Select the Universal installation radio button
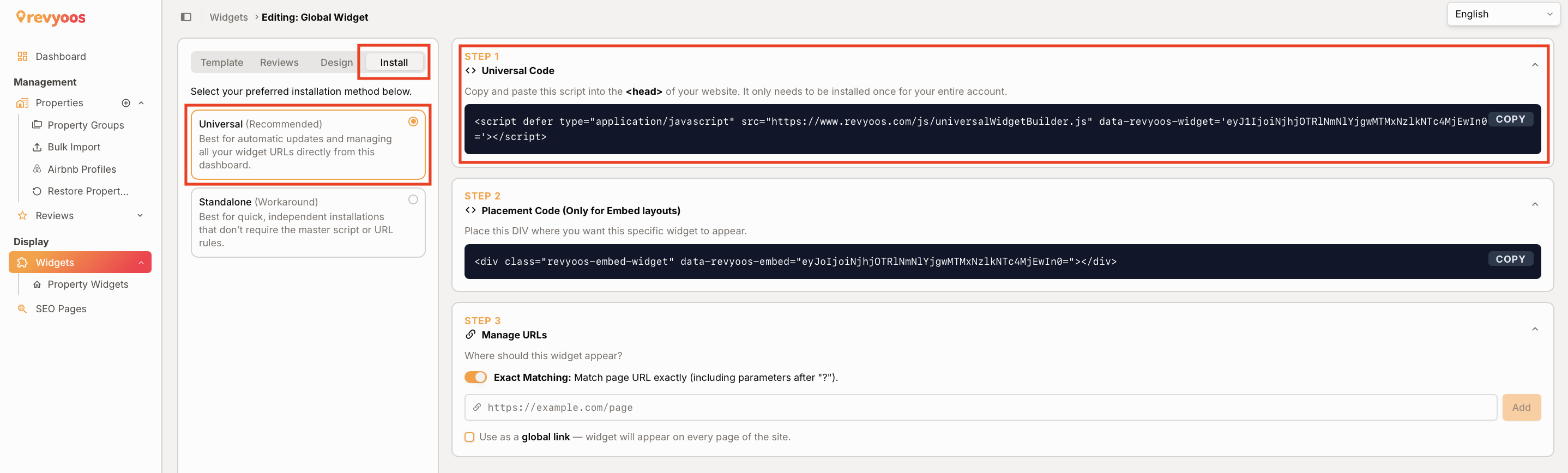 (x=413, y=122)
